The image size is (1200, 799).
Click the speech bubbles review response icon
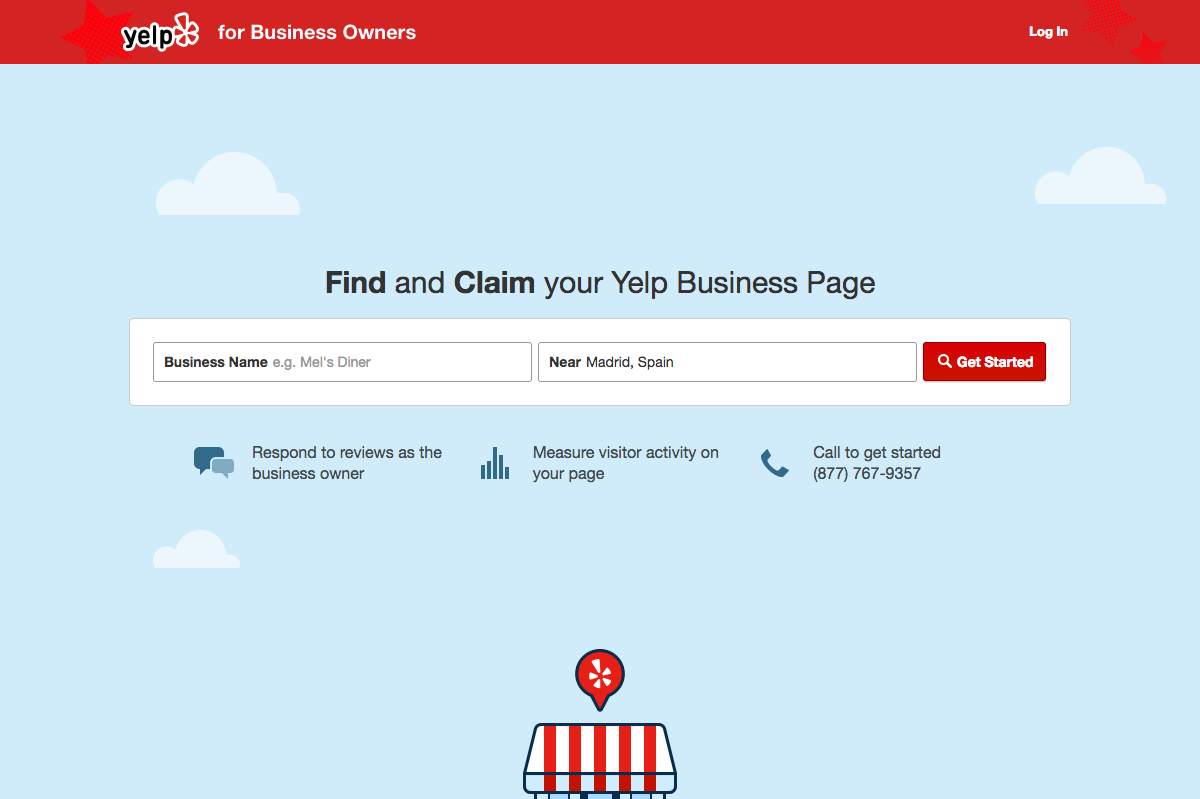click(x=214, y=462)
